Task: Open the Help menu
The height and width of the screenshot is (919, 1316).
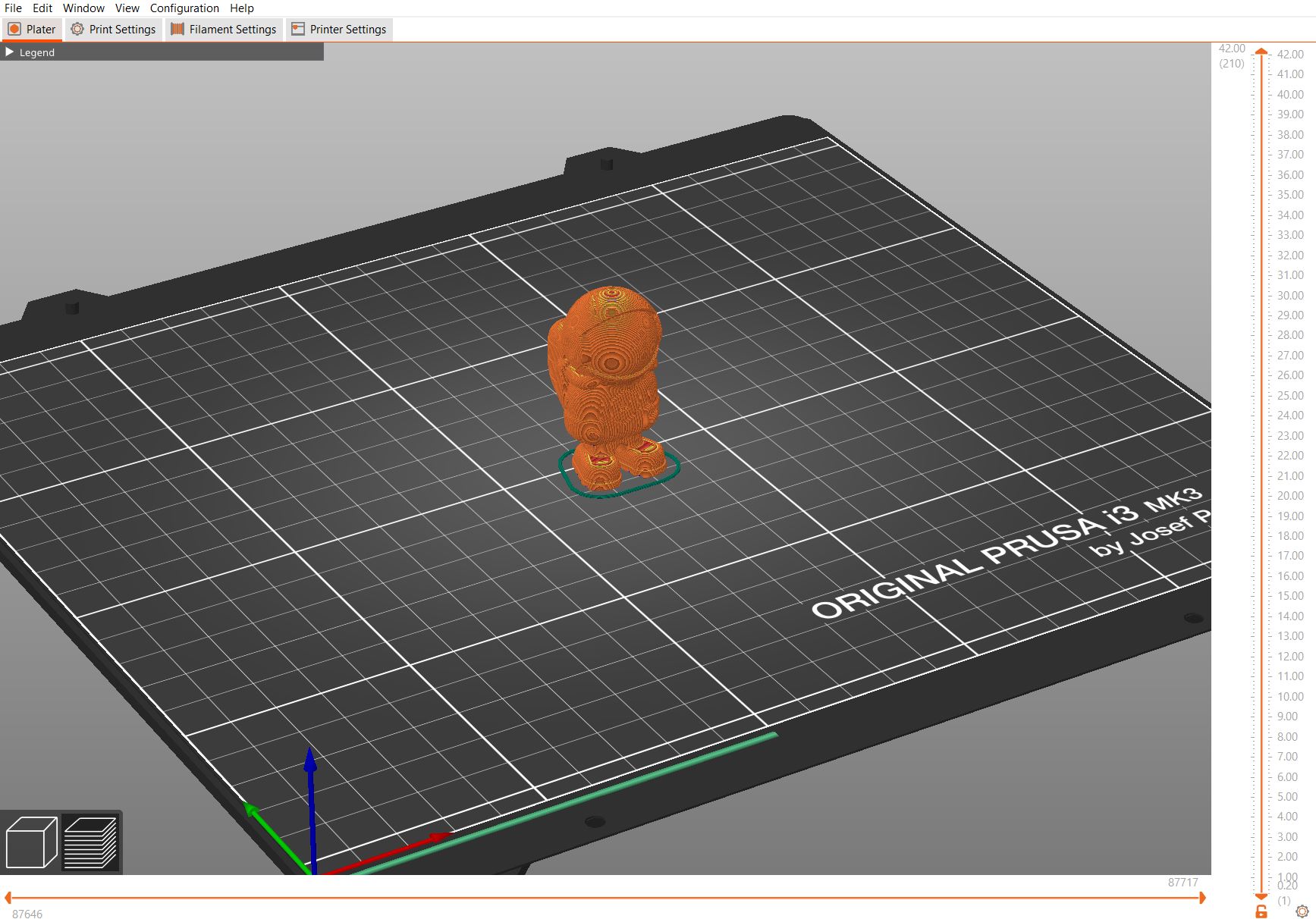Action: 242,8
